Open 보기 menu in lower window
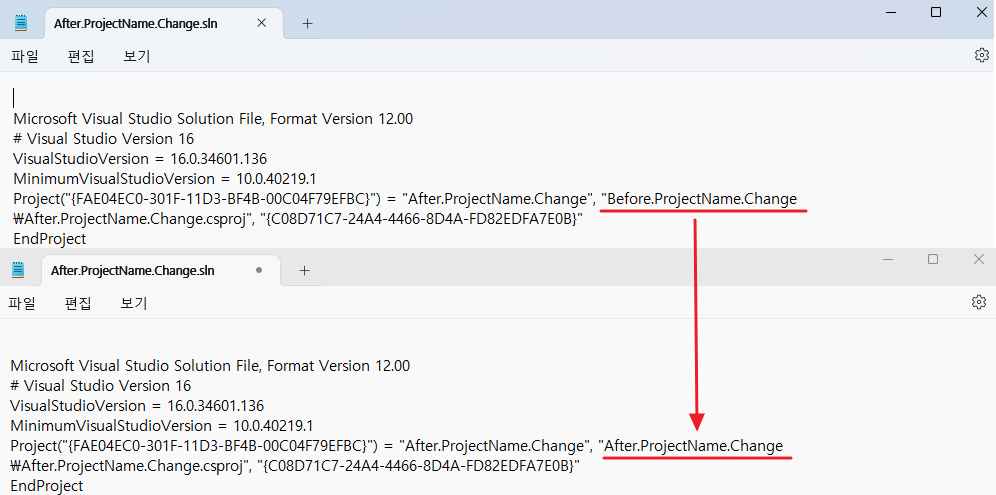Screen dimensions: 996x495 (x=134, y=303)
